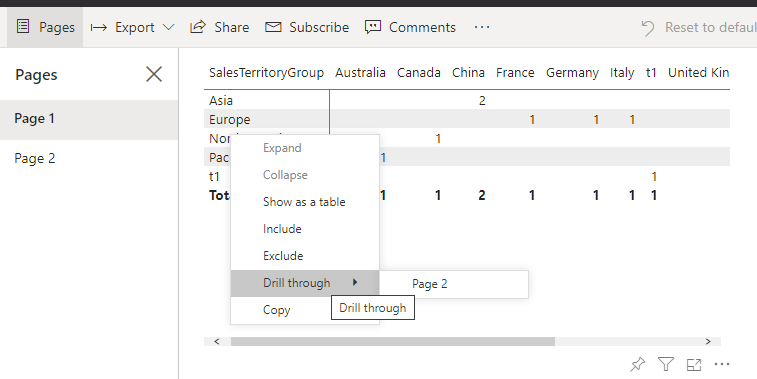Click Reset to default
Screen dimensions: 757x379
pos(698,28)
